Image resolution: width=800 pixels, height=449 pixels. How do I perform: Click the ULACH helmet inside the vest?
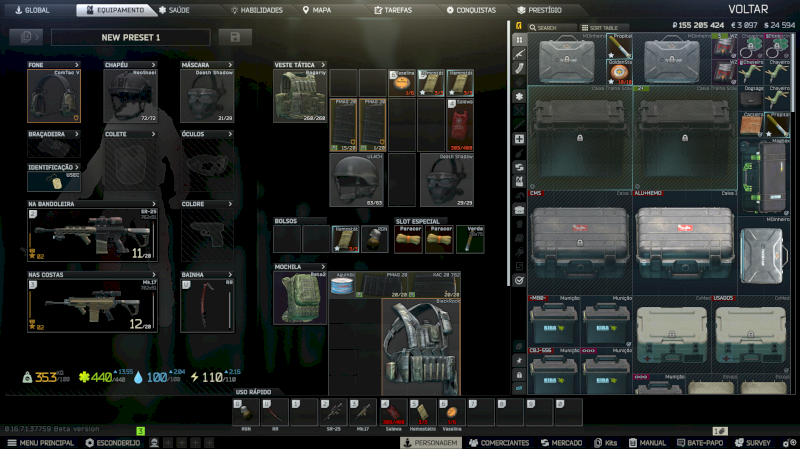[357, 180]
